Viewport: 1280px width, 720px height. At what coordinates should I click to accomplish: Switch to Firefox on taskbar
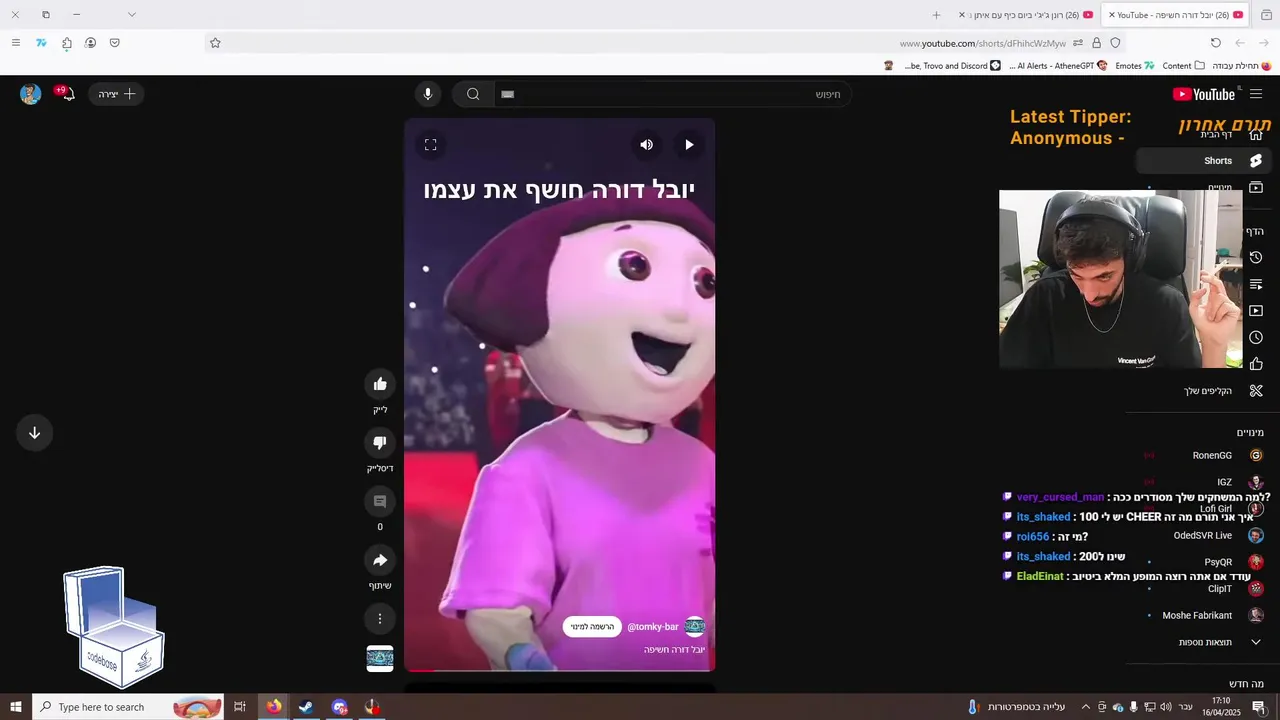pos(274,707)
